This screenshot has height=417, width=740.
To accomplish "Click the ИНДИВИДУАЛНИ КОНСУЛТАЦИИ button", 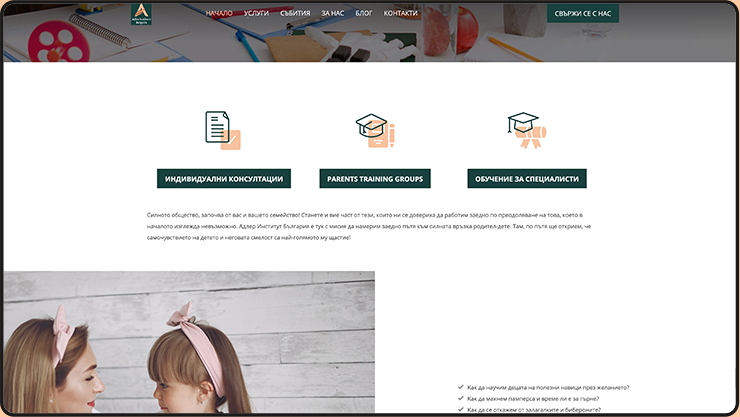I will coord(223,179).
